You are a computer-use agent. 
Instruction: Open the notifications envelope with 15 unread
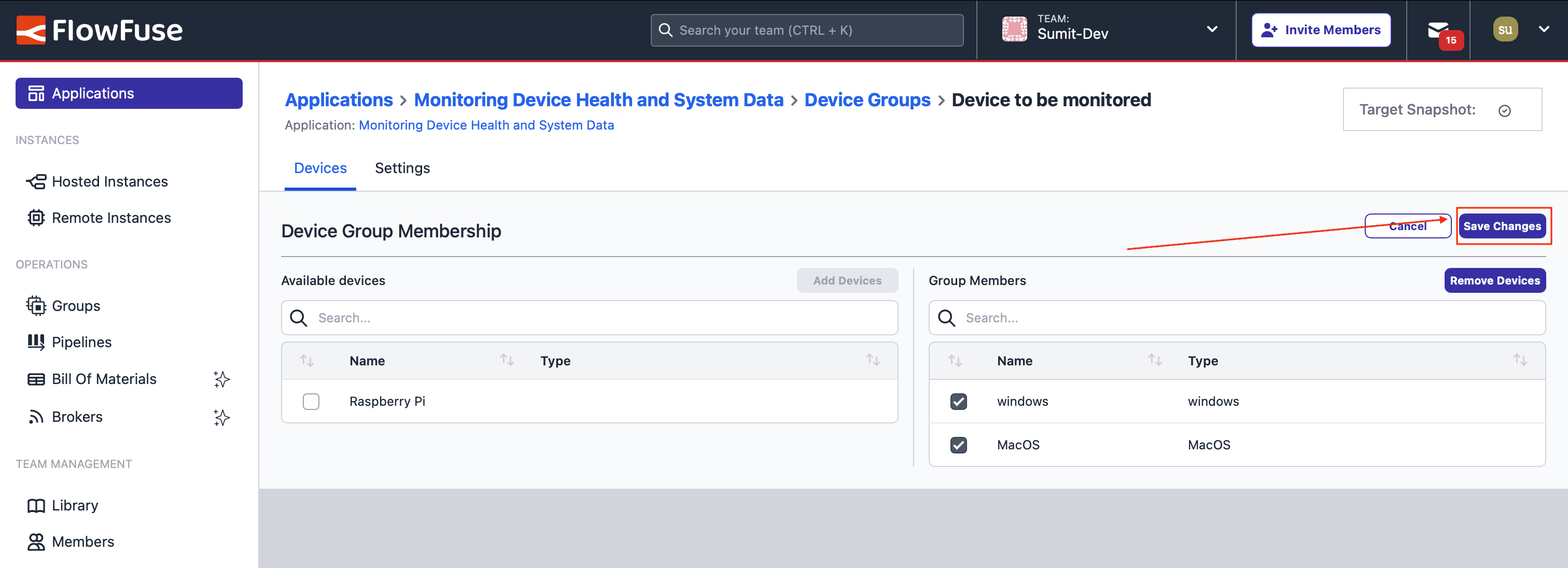[x=1440, y=30]
